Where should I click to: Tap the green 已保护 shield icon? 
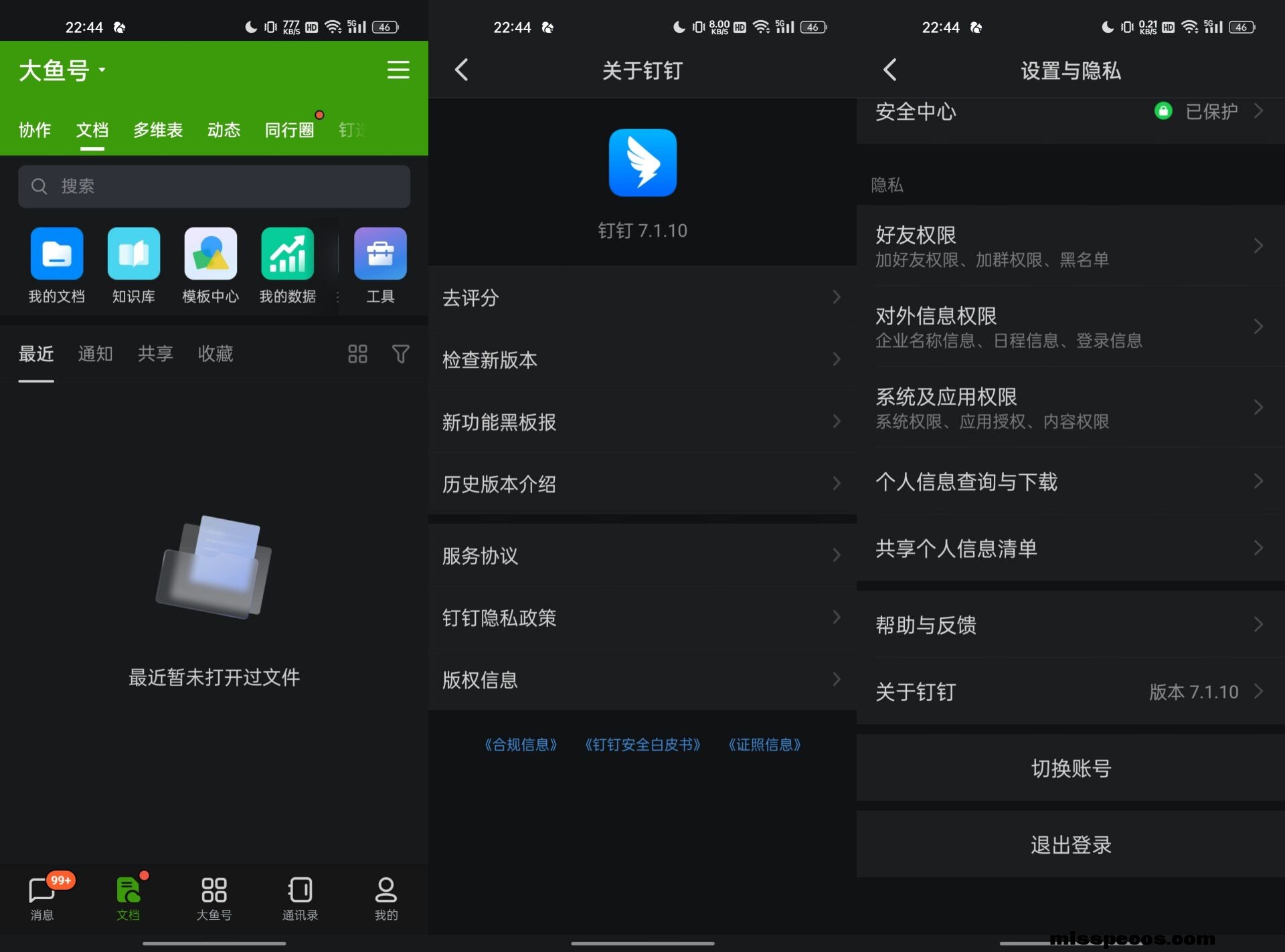click(1163, 111)
